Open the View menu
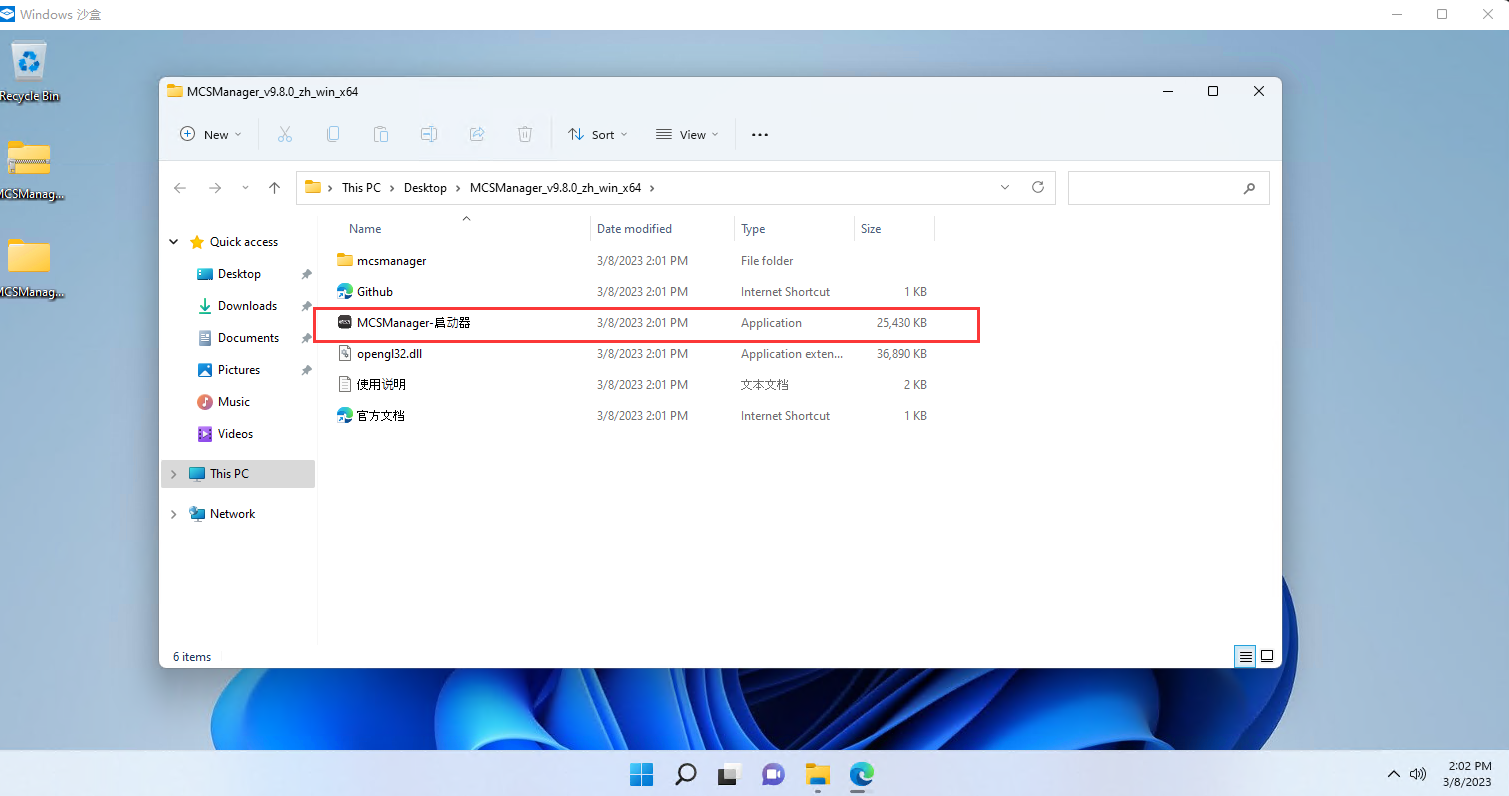1509x796 pixels. [x=687, y=134]
